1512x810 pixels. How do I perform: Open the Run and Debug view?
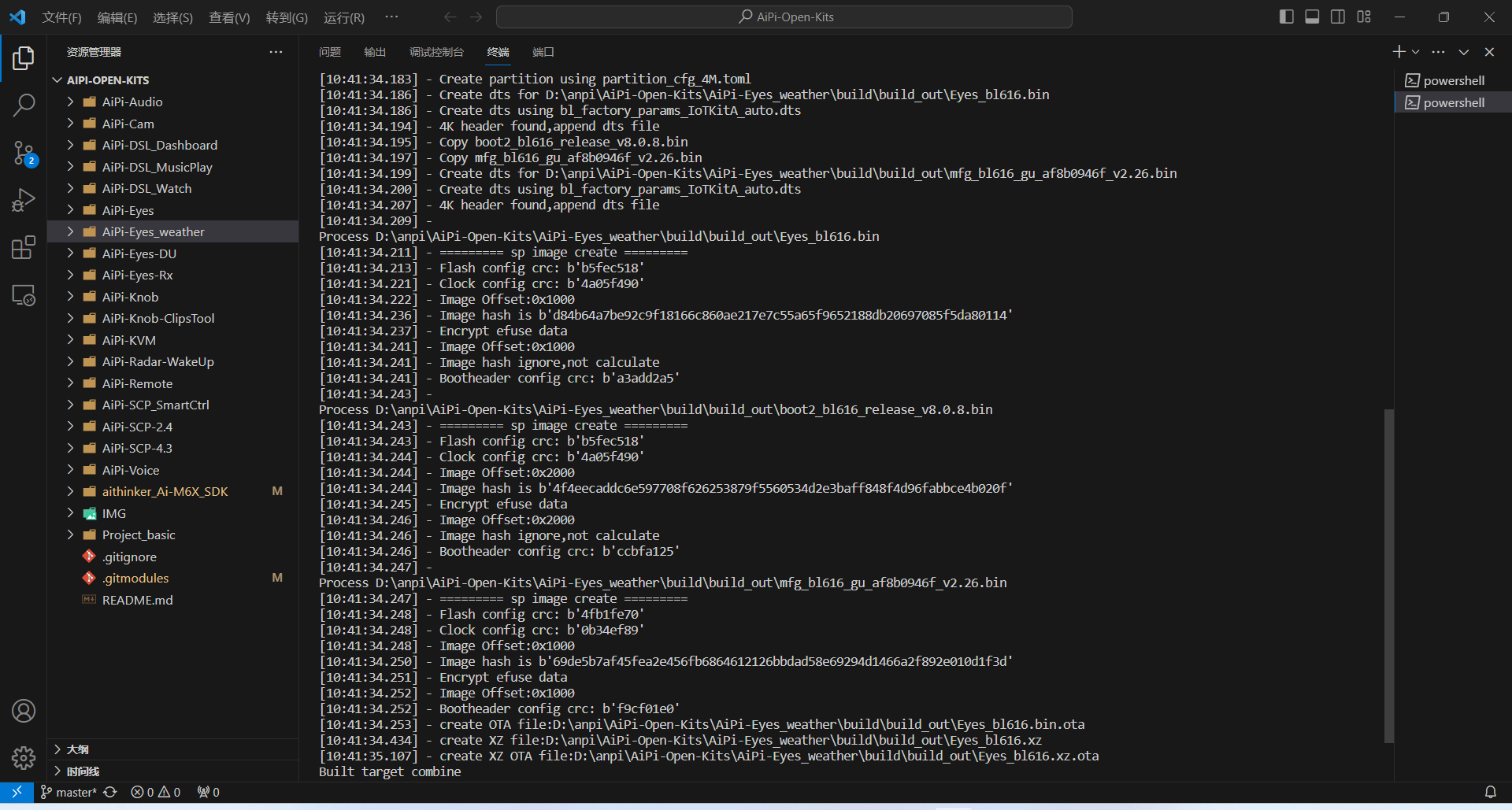click(x=24, y=201)
